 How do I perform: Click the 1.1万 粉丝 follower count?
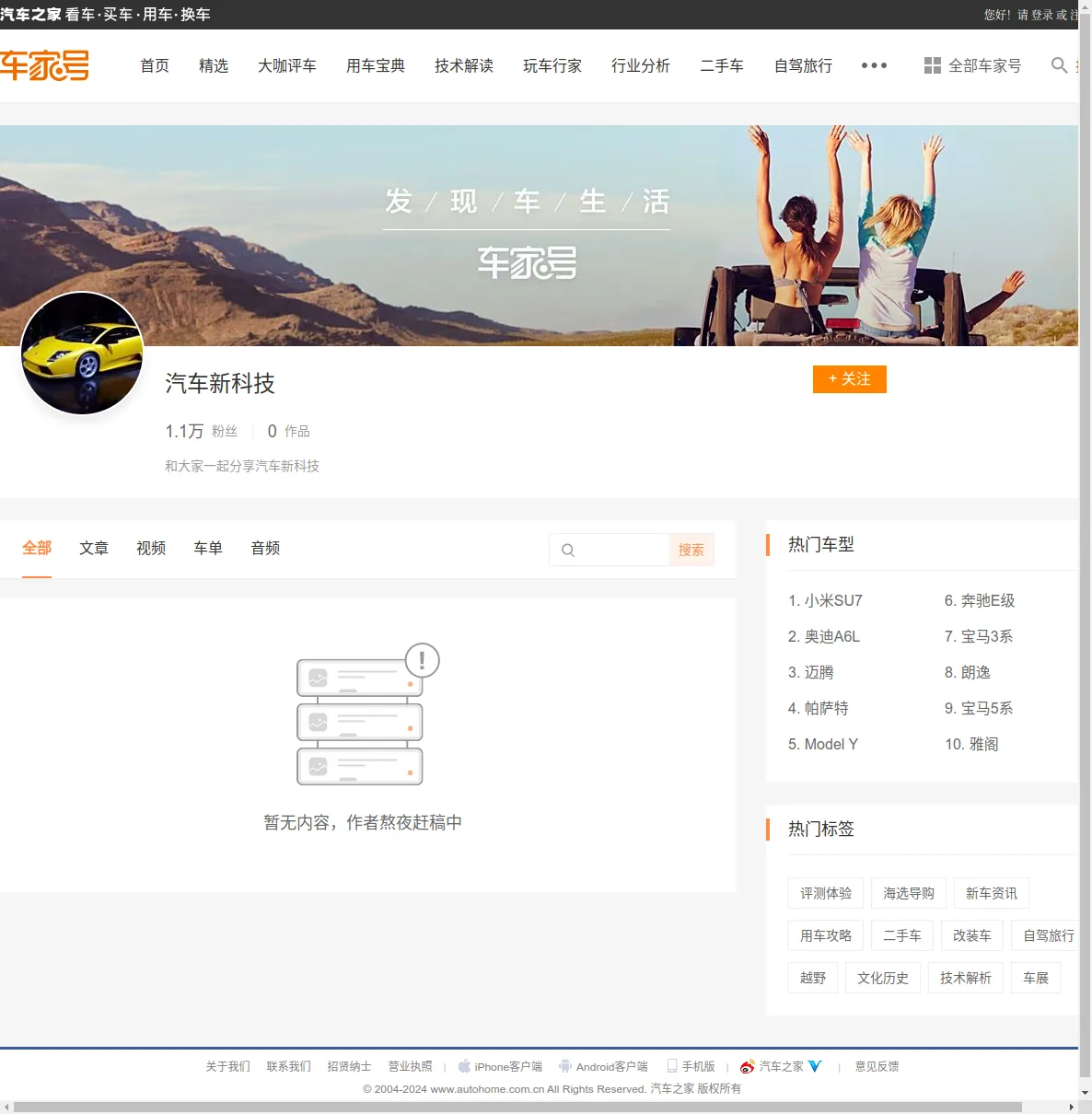(201, 431)
